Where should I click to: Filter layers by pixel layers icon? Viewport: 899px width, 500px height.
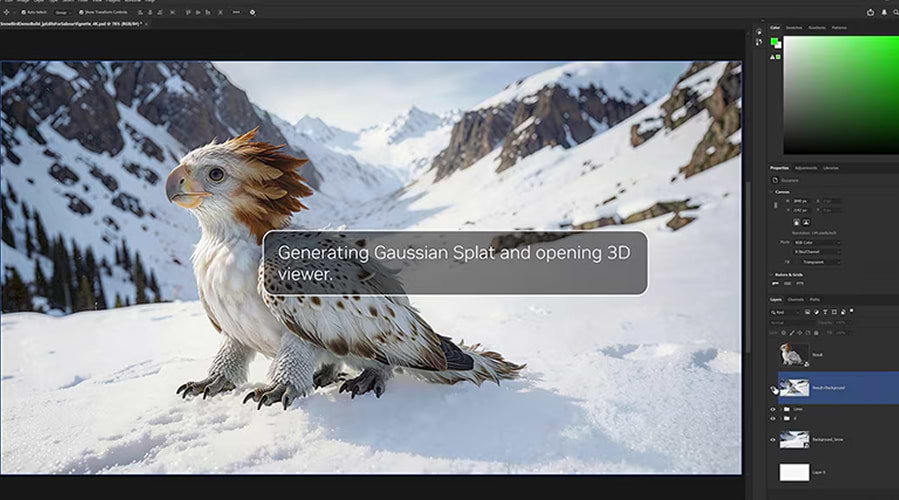[807, 312]
